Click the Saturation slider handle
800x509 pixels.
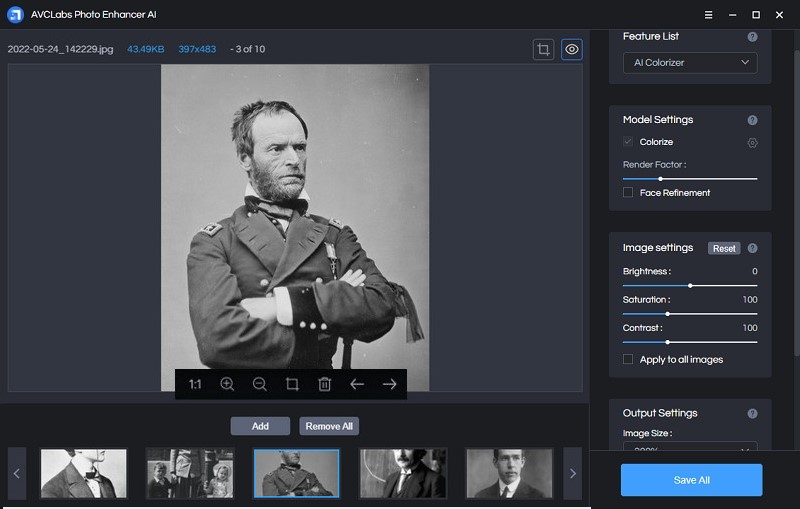667,314
